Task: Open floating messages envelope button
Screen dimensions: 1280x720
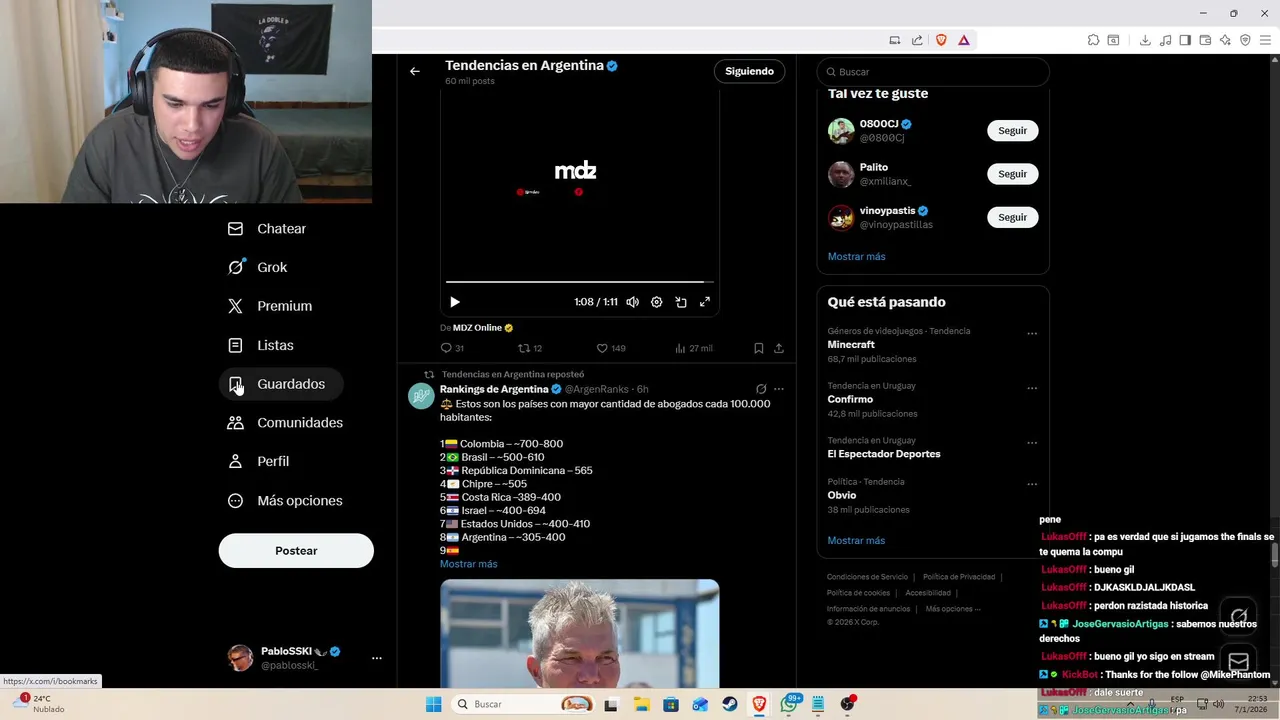Action: [1239, 661]
